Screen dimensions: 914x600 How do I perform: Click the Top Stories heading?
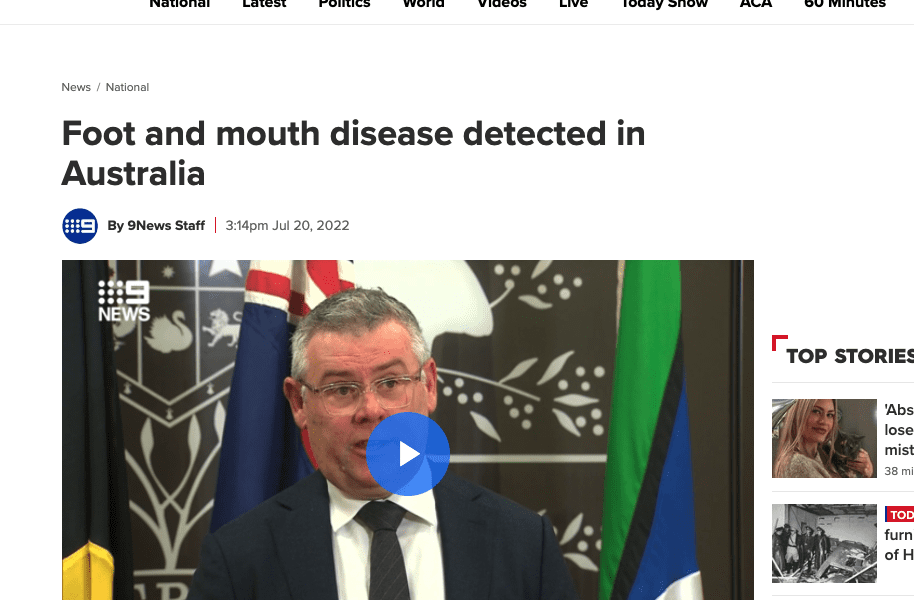point(850,356)
